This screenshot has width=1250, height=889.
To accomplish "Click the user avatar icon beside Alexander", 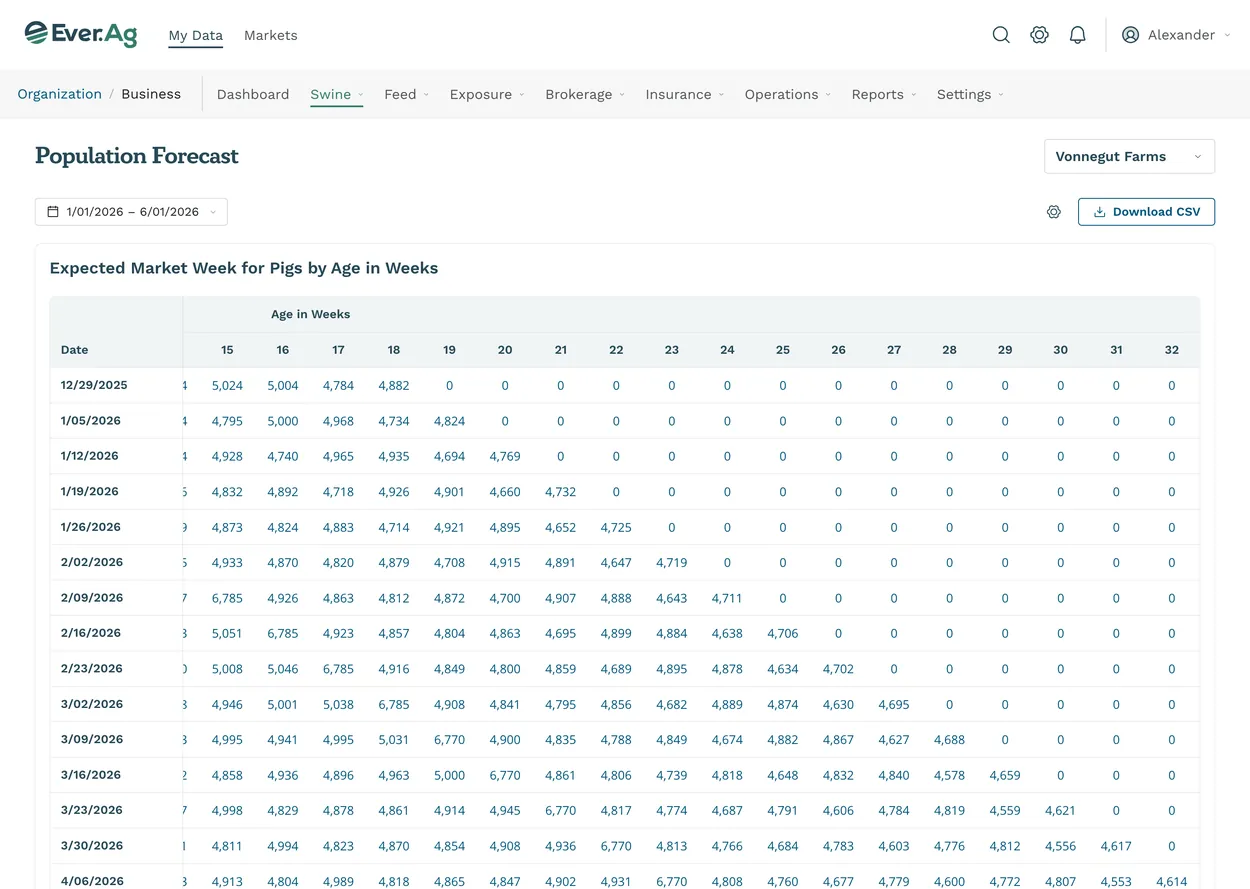I will (1131, 35).
